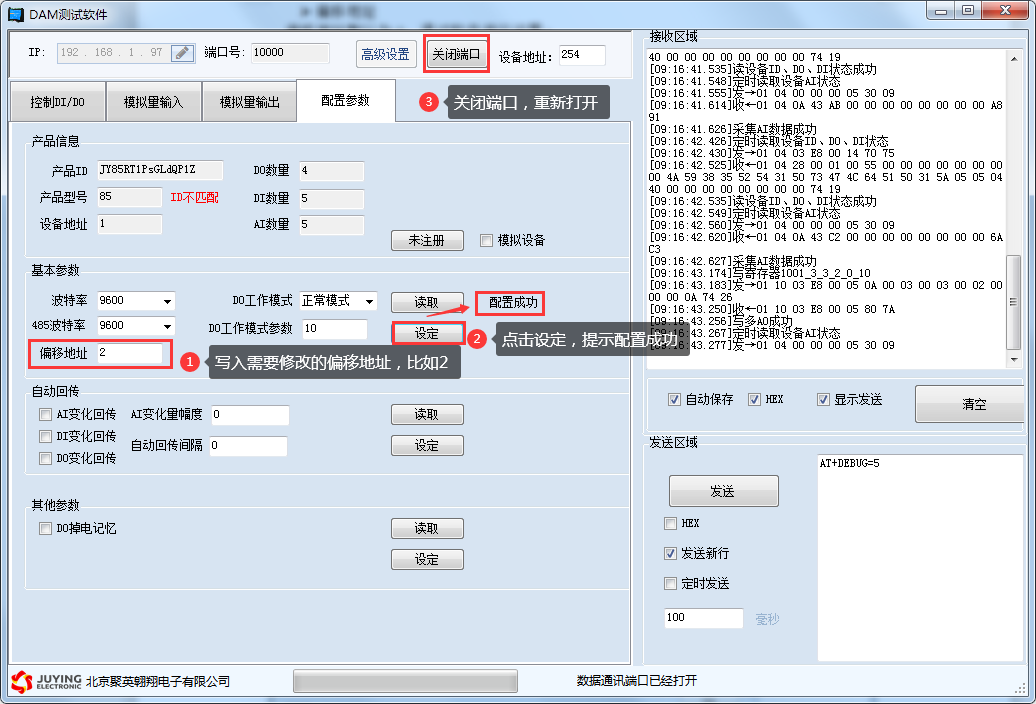Uncheck the 自动保存 option
This screenshot has height=704, width=1036.
pyautogui.click(x=674, y=399)
